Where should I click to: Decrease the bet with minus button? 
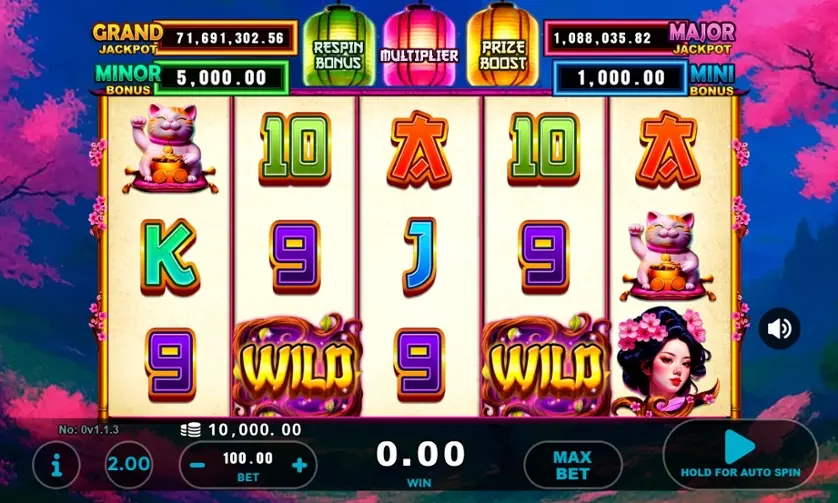pyautogui.click(x=197, y=465)
